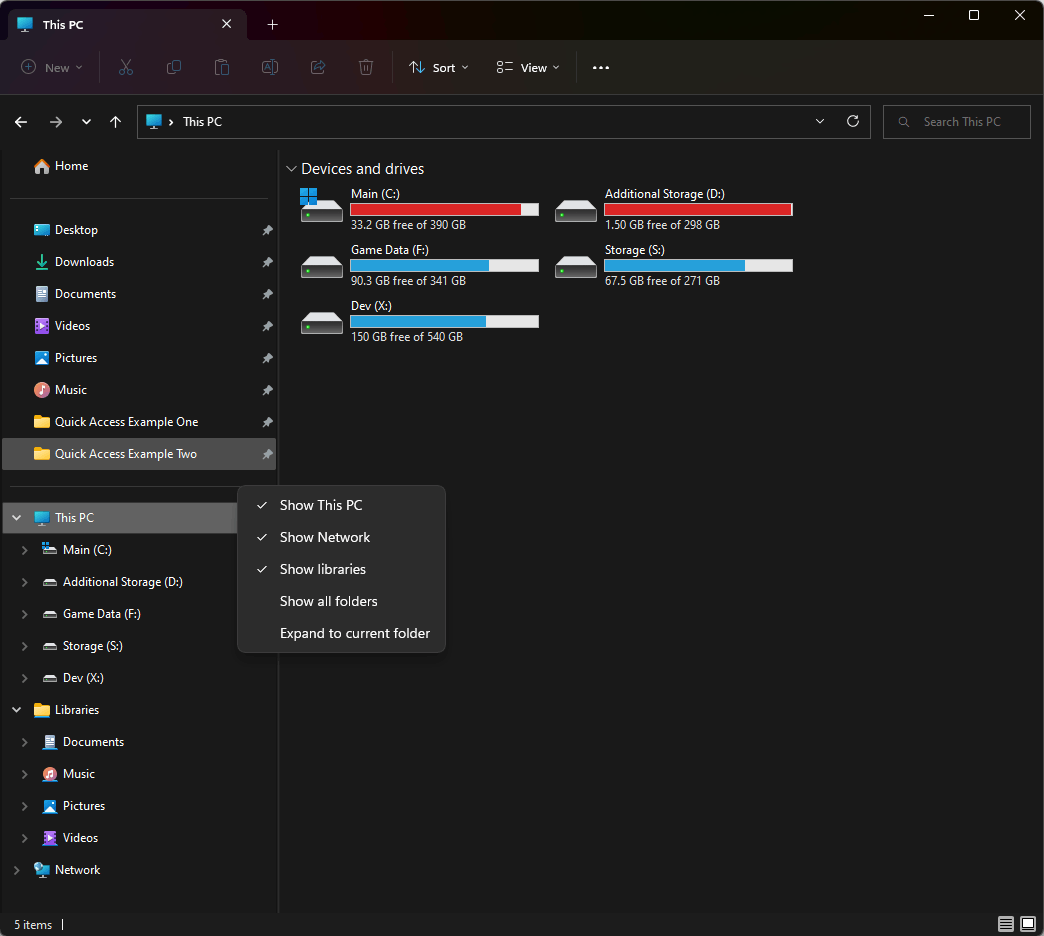The height and width of the screenshot is (936, 1044).
Task: Choose Expand to current folder
Action: pos(341,633)
